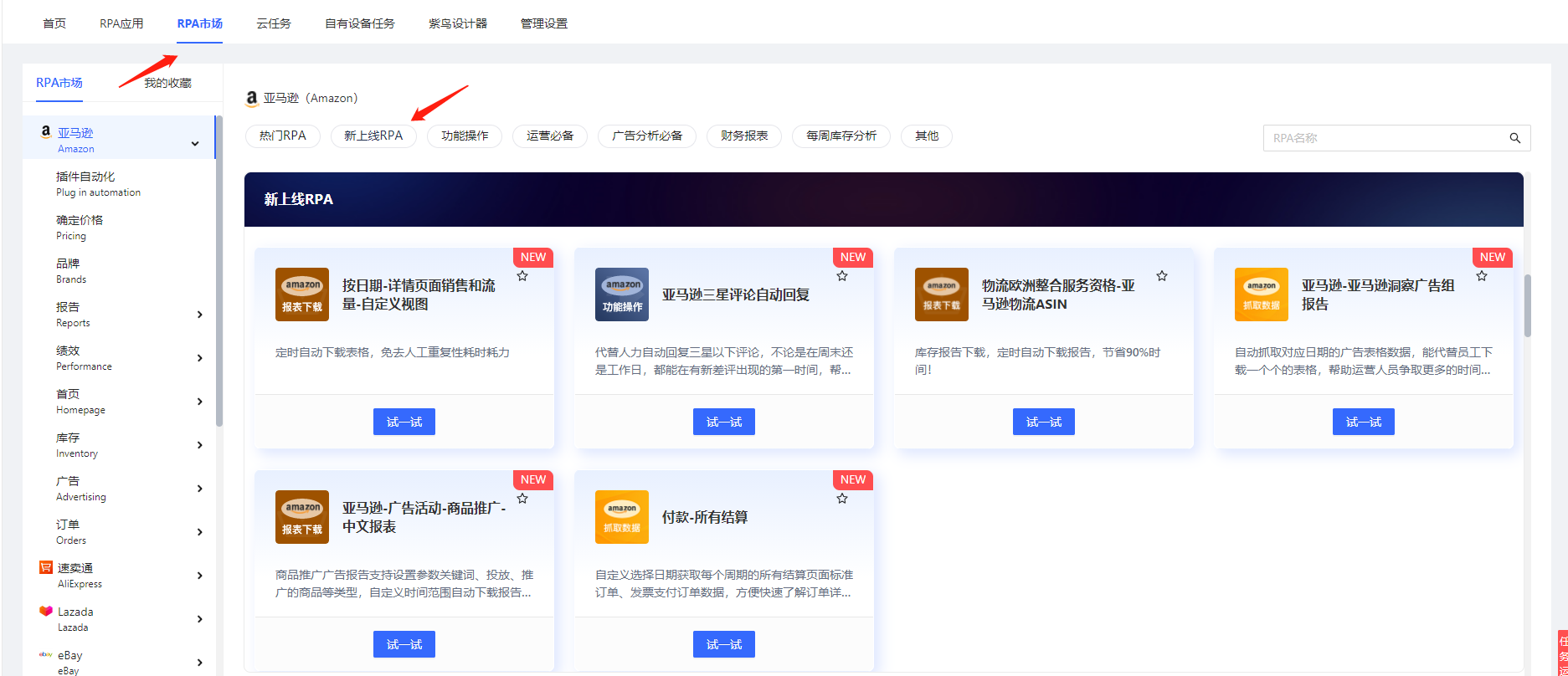Screen dimensions: 1568x676
Task: Click 亚马逊洞察广告组 抓取数据 icon
Action: point(1262,294)
